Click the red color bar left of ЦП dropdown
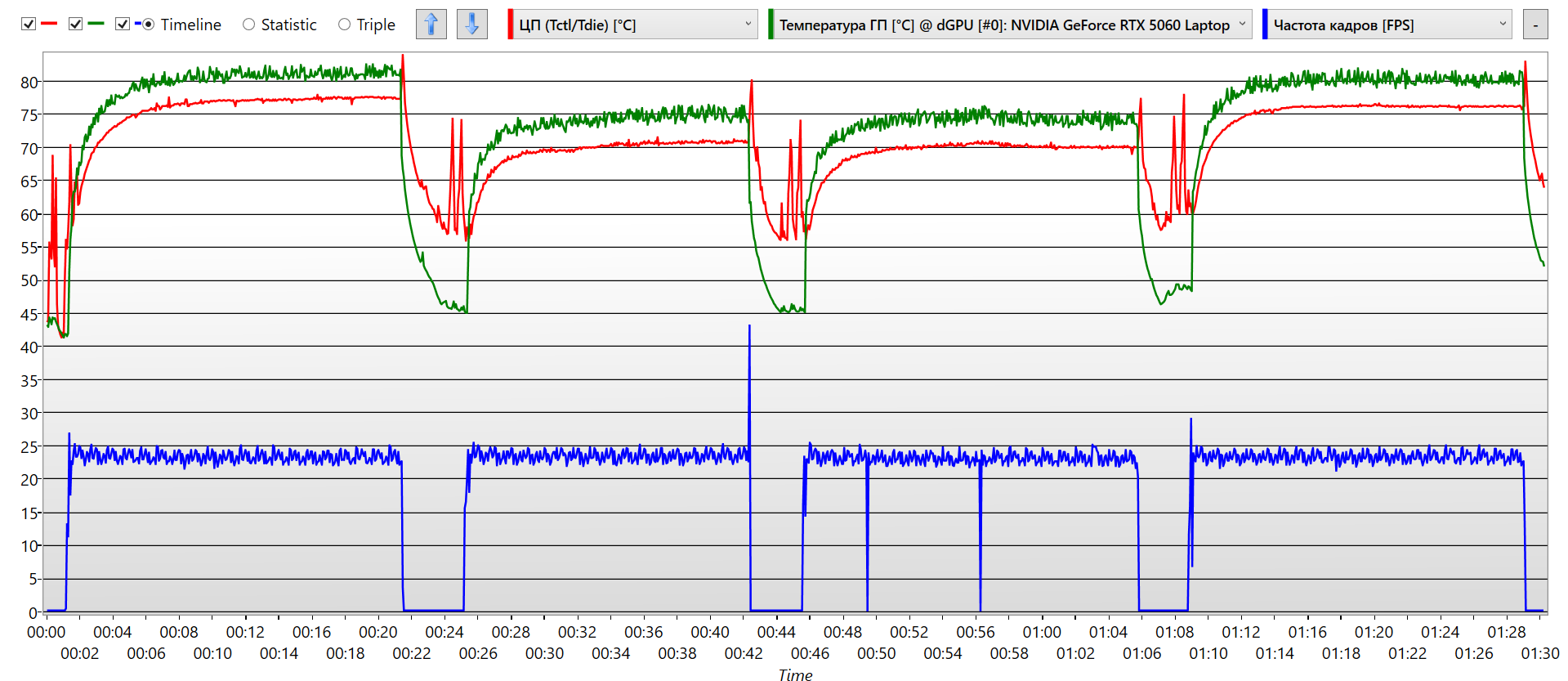 [x=511, y=25]
